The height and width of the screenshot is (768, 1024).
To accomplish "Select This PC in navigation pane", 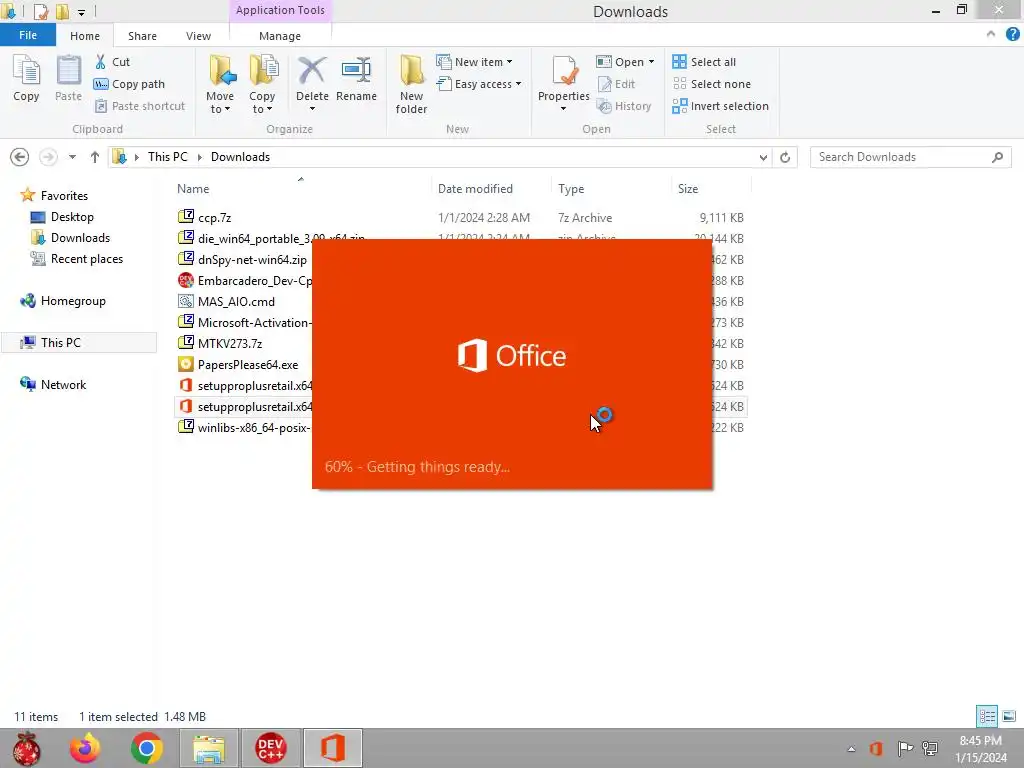I will 61,343.
